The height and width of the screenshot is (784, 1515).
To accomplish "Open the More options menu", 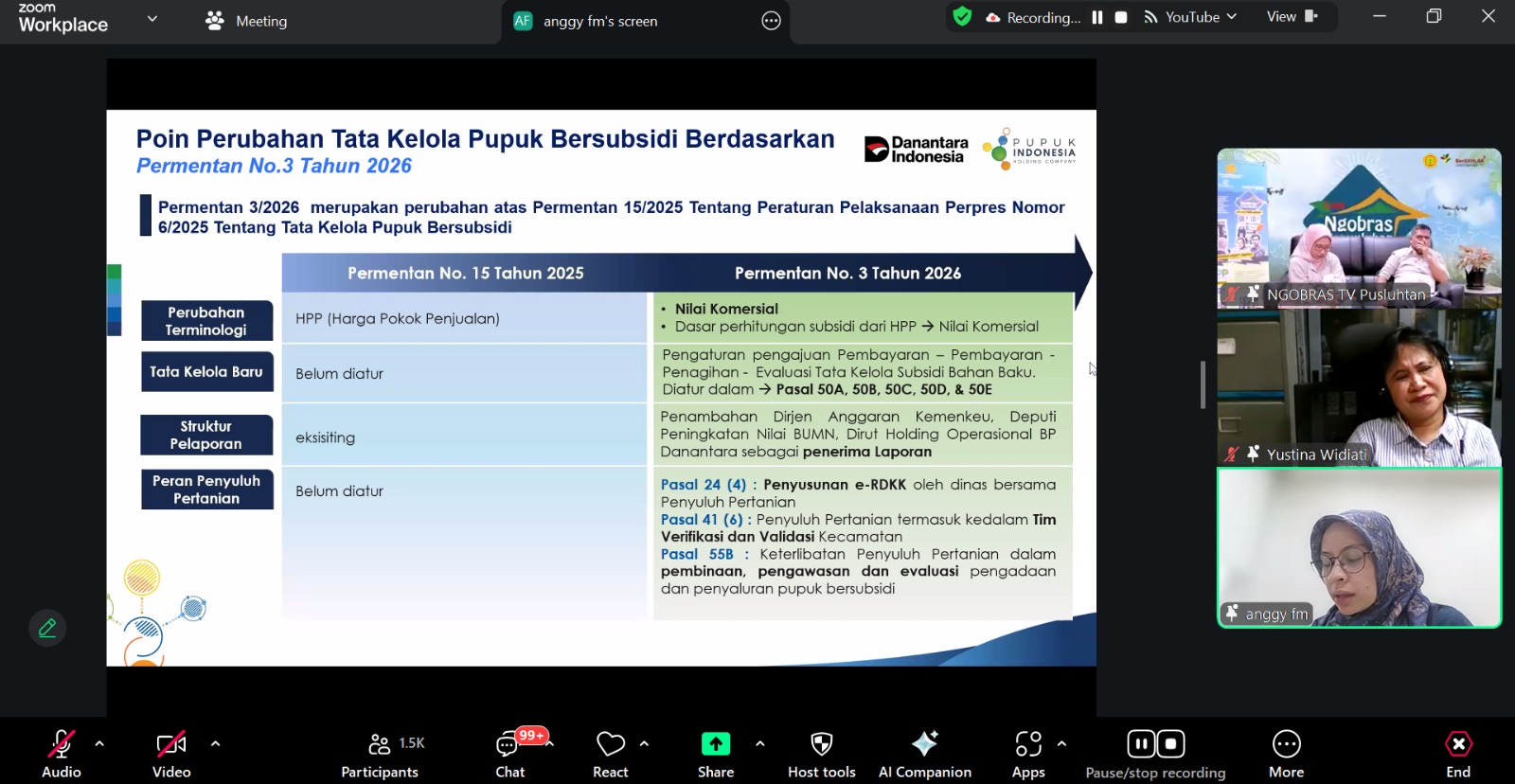I will click(x=1287, y=754).
